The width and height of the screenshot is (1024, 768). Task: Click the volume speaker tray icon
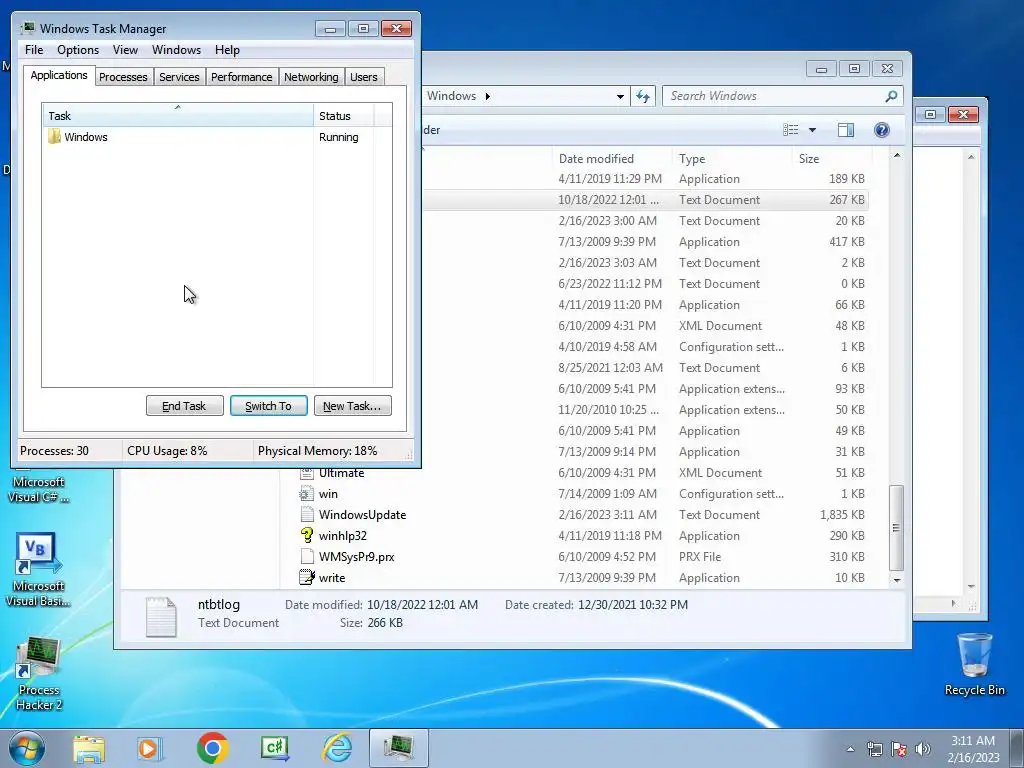tap(923, 749)
